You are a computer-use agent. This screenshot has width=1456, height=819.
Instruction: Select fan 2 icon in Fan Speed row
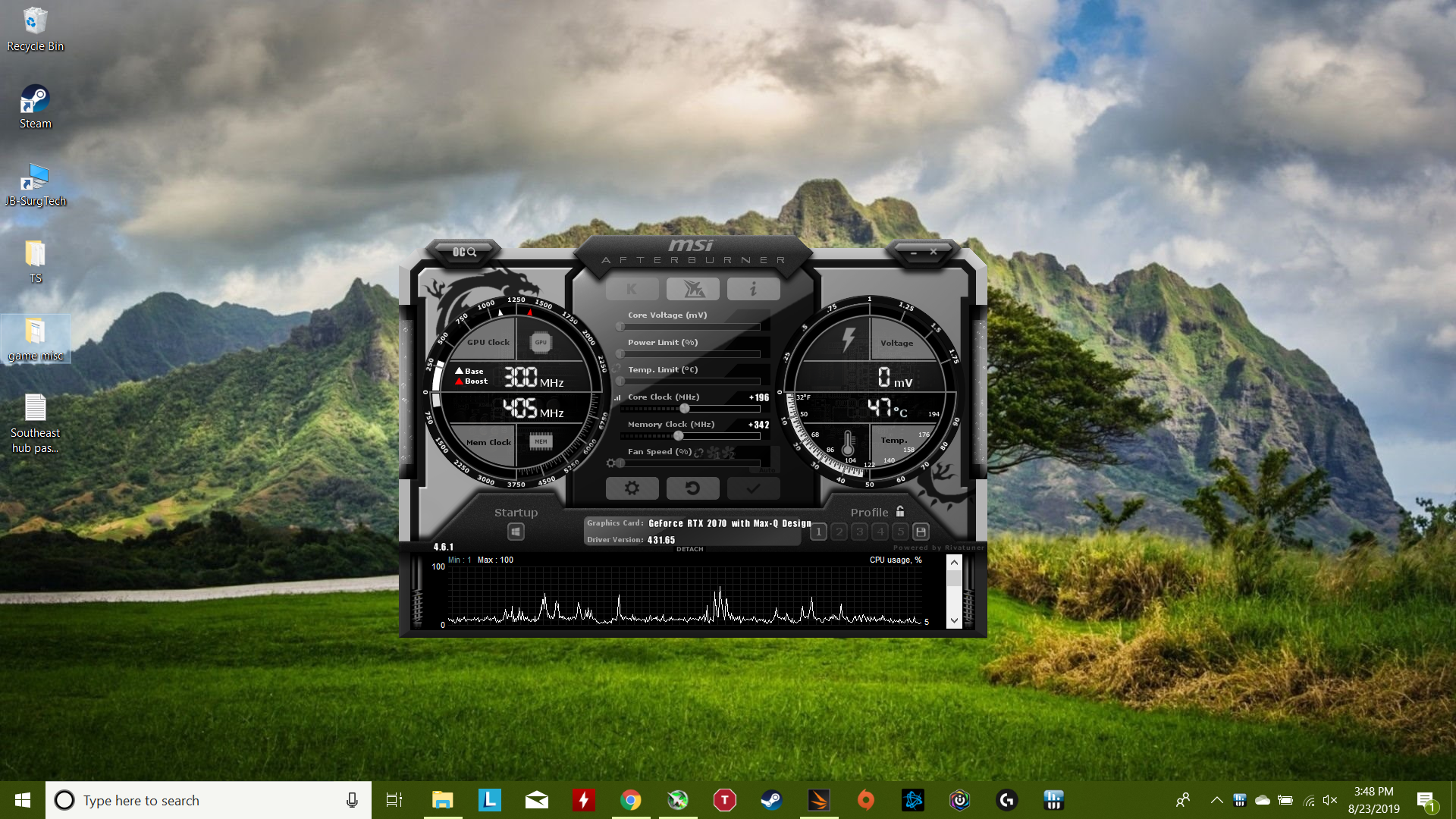click(x=728, y=453)
